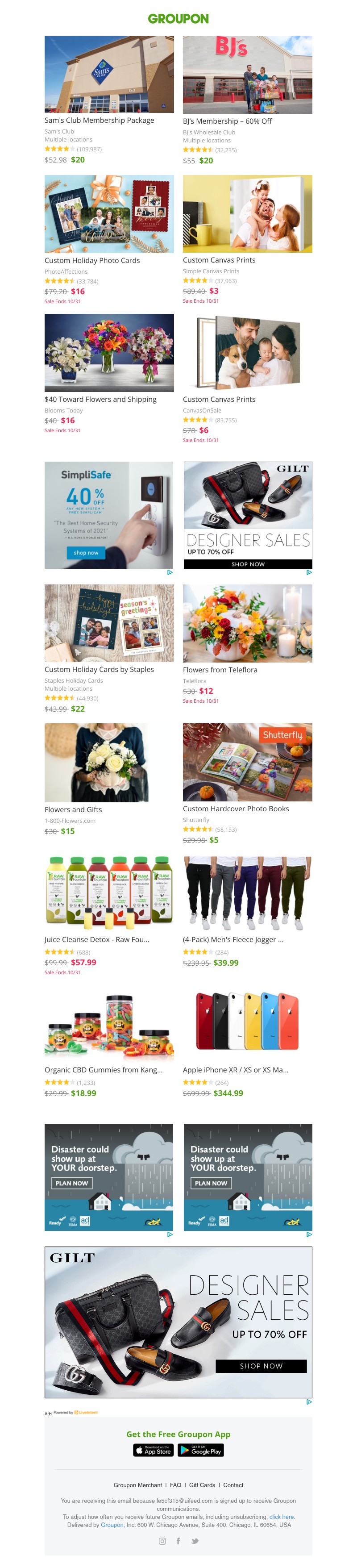The width and height of the screenshot is (357, 1568).
Task: Open the BJ's Membership – 60% Off title
Action: pos(227,121)
